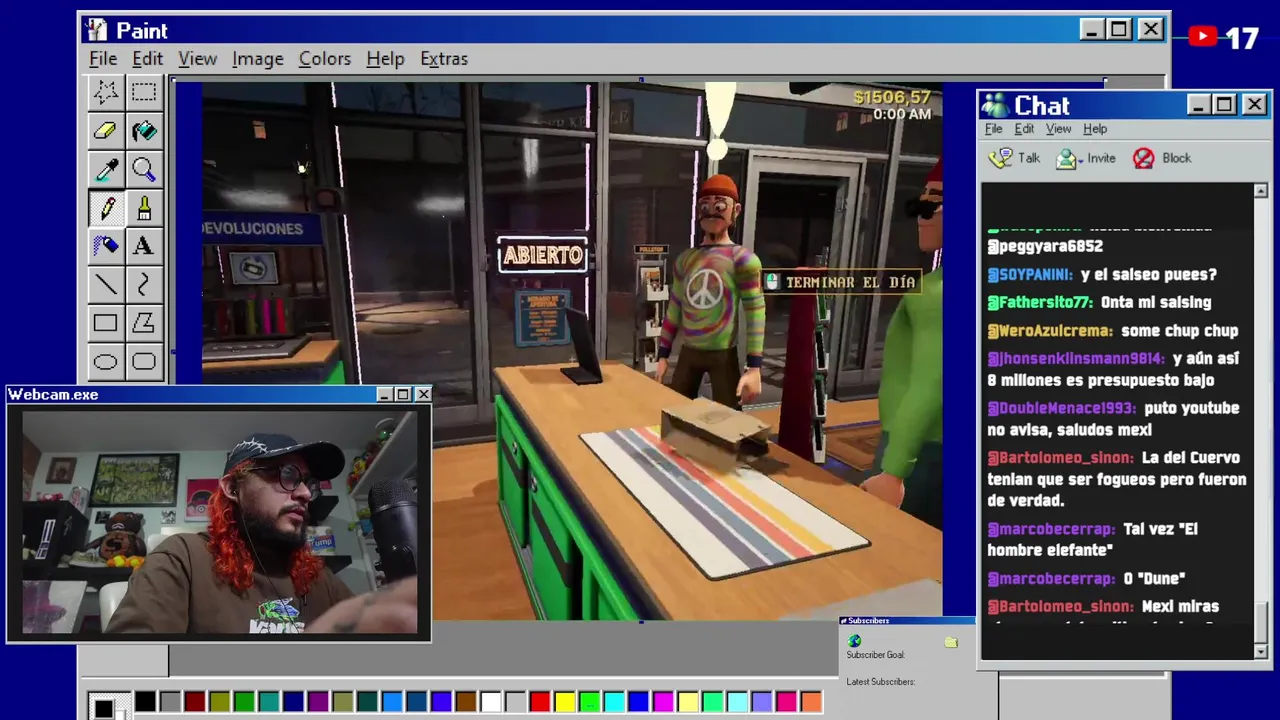Select the rectangular Select tool
The width and height of the screenshot is (1280, 720).
click(x=144, y=93)
